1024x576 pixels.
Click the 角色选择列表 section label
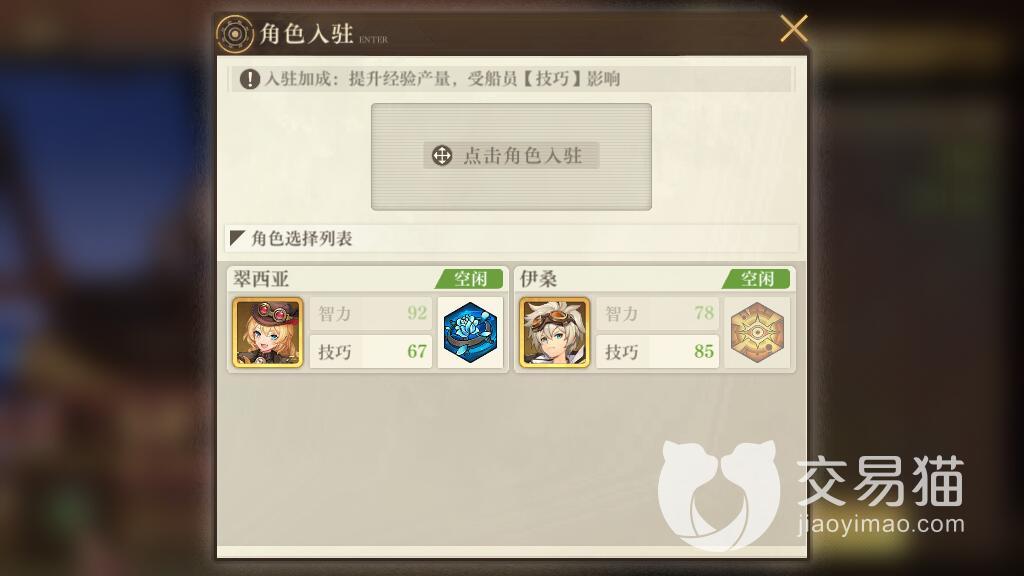coord(302,238)
